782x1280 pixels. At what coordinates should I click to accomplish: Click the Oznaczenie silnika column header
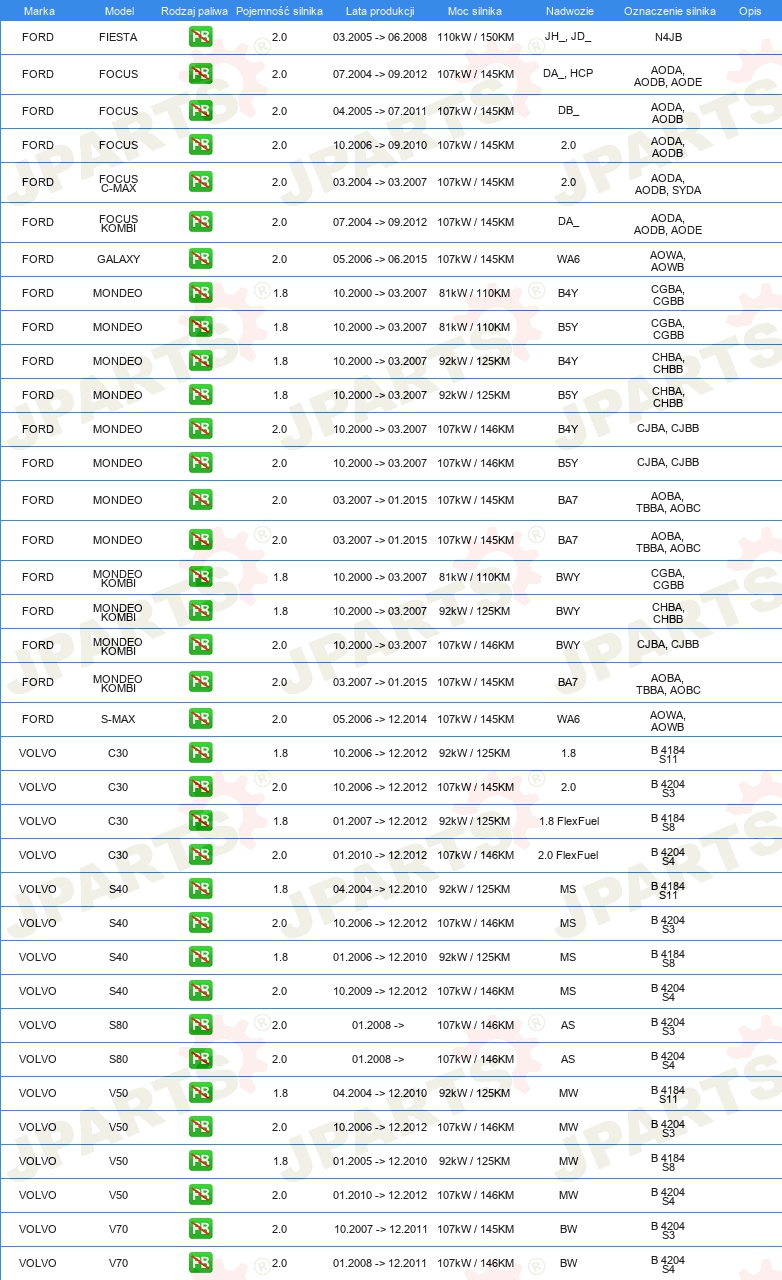tap(669, 11)
